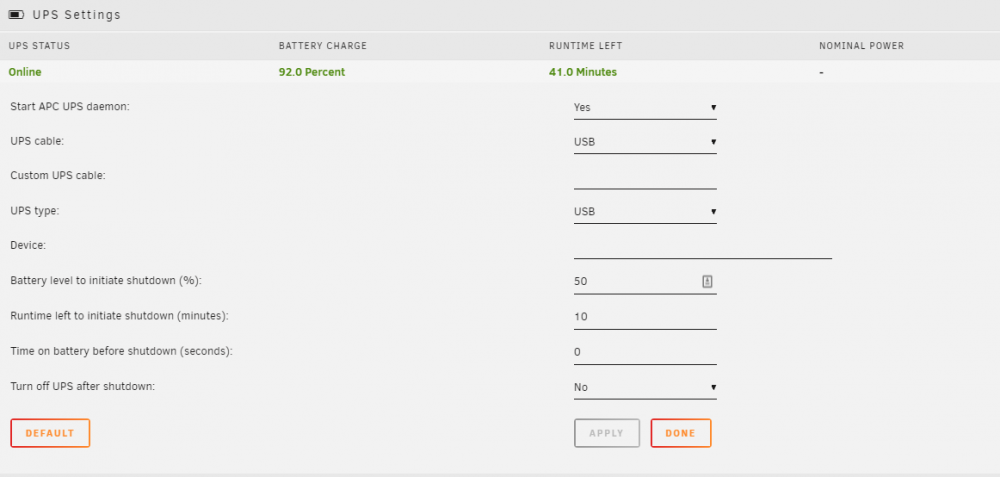Click the UPS type label
1000x477 pixels.
(35, 210)
